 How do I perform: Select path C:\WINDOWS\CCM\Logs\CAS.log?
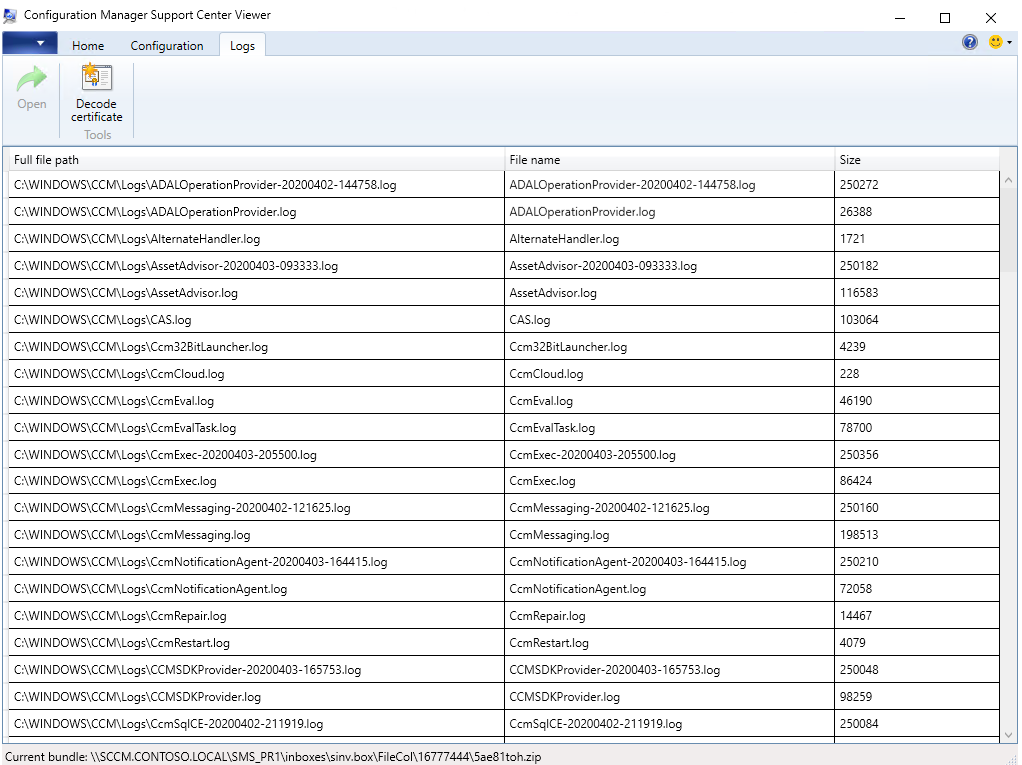[x=102, y=320]
